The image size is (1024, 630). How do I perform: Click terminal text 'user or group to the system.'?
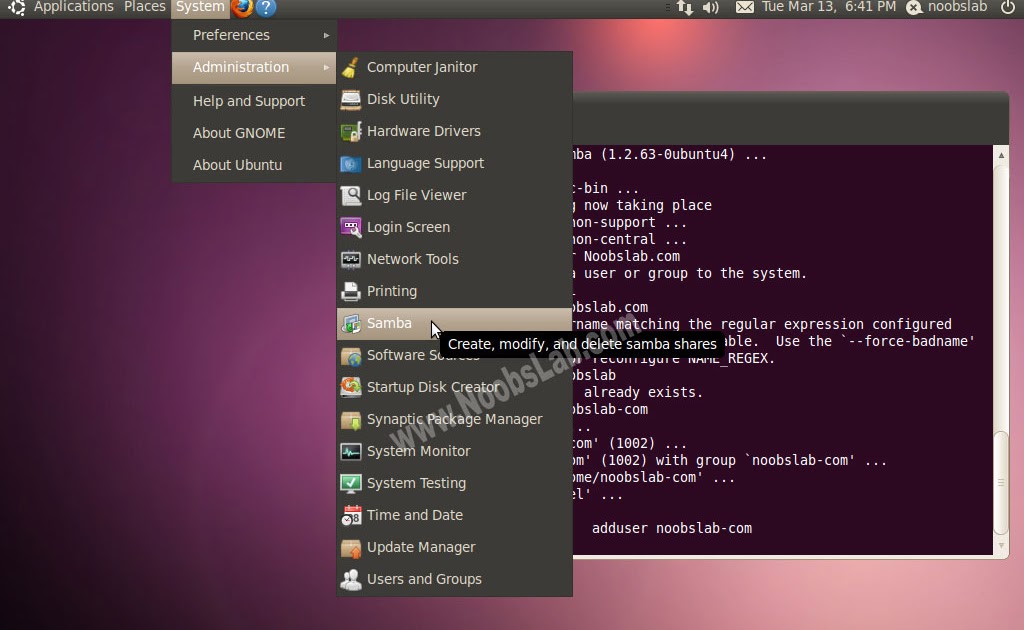(696, 274)
